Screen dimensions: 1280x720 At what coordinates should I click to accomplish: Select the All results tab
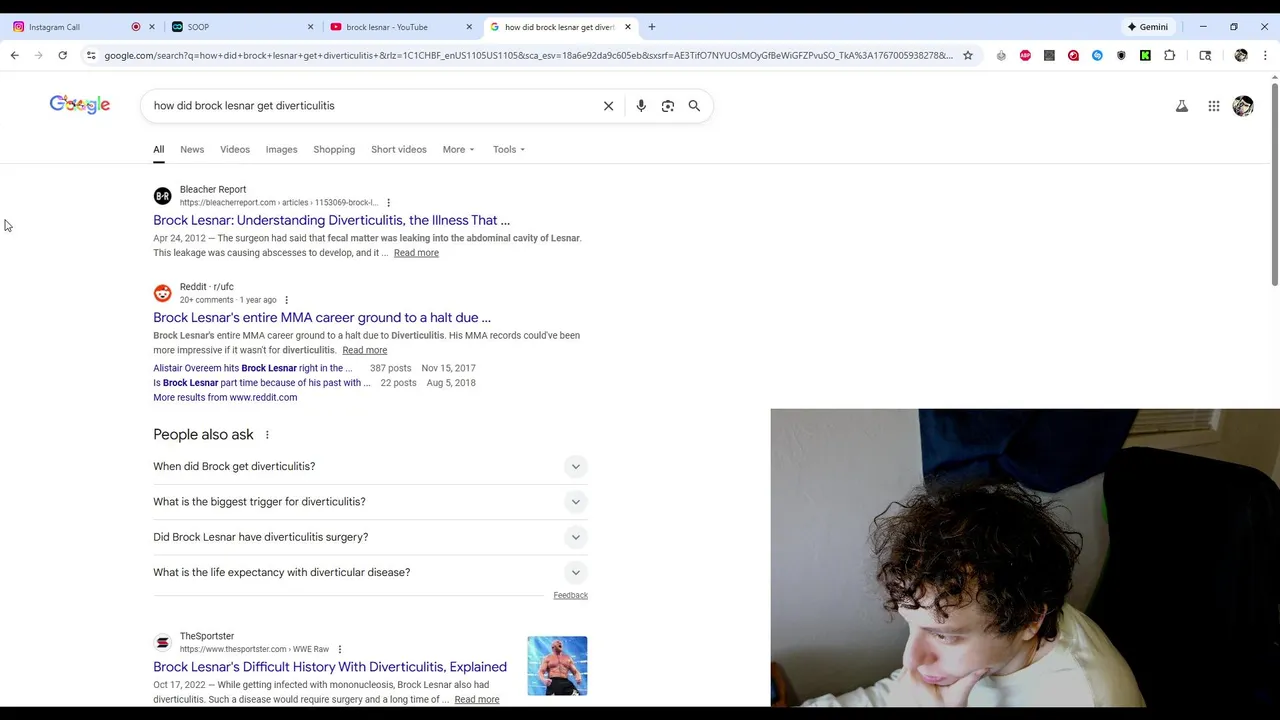click(158, 149)
